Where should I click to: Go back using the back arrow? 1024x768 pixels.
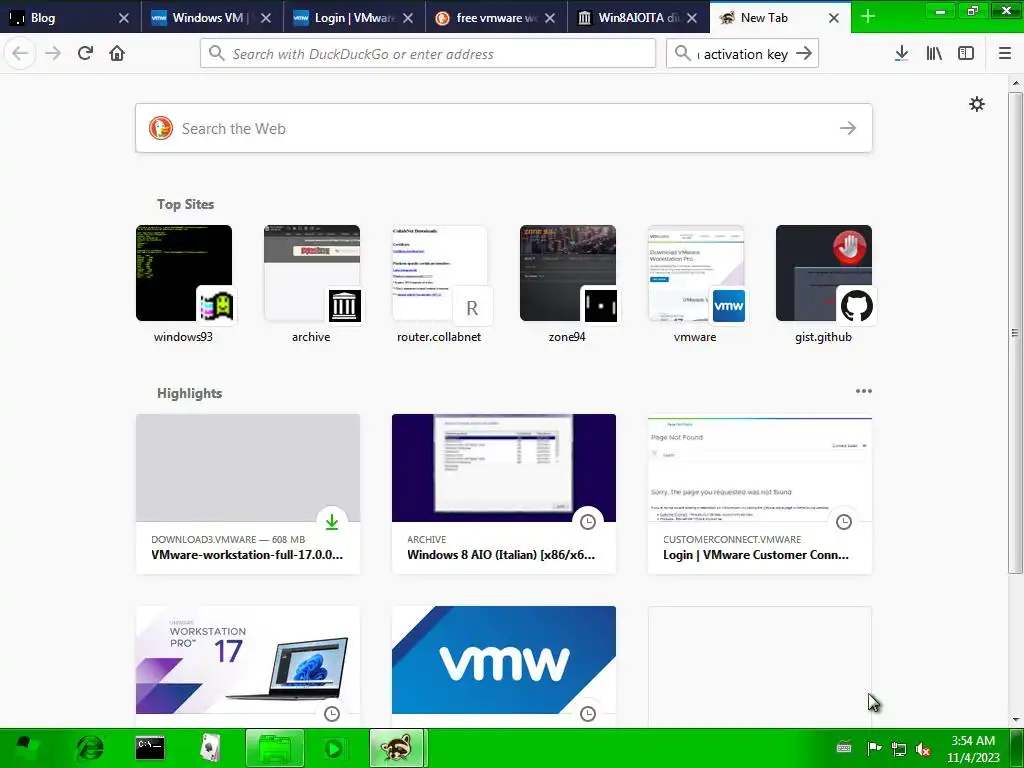pos(20,54)
